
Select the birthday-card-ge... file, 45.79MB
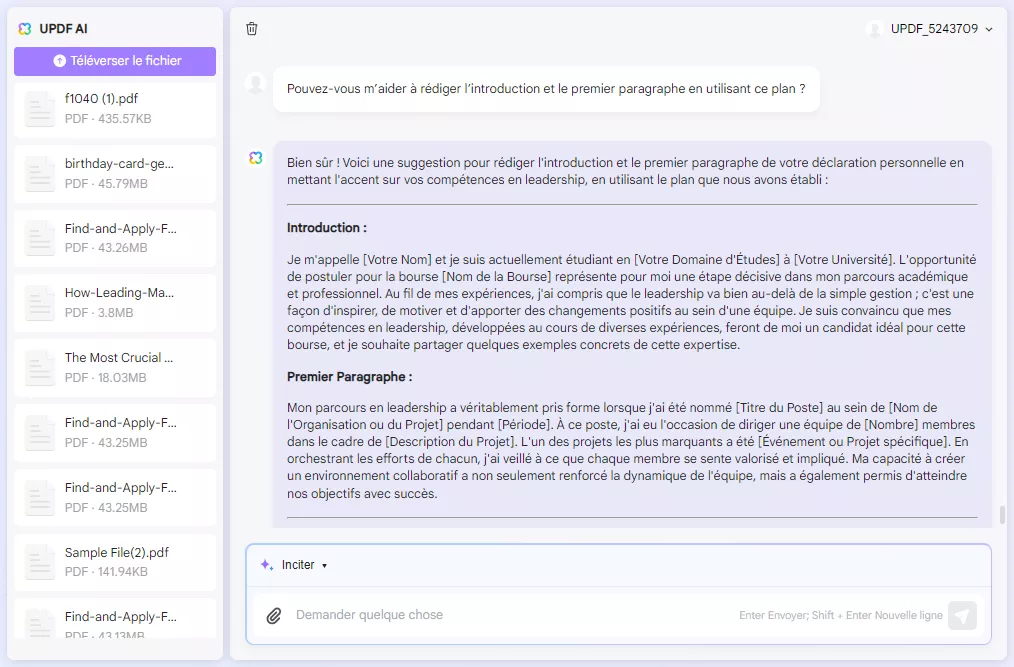pyautogui.click(x=115, y=173)
